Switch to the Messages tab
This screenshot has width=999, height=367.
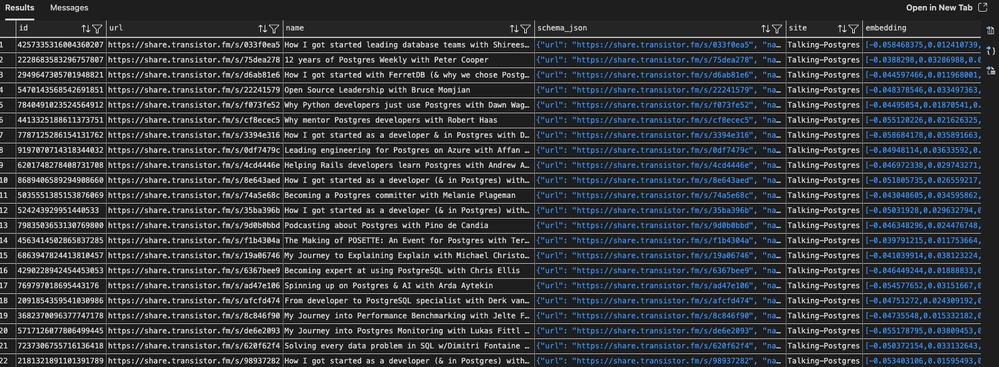pos(69,8)
